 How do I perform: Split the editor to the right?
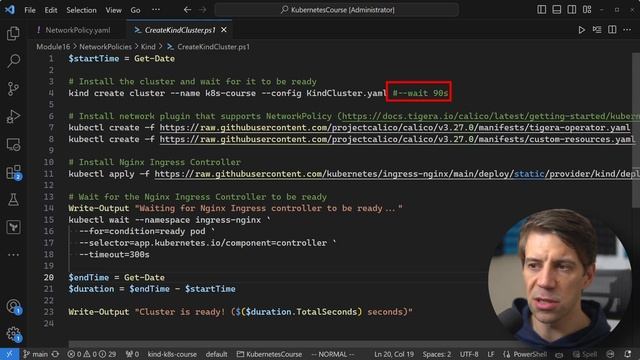coord(612,30)
